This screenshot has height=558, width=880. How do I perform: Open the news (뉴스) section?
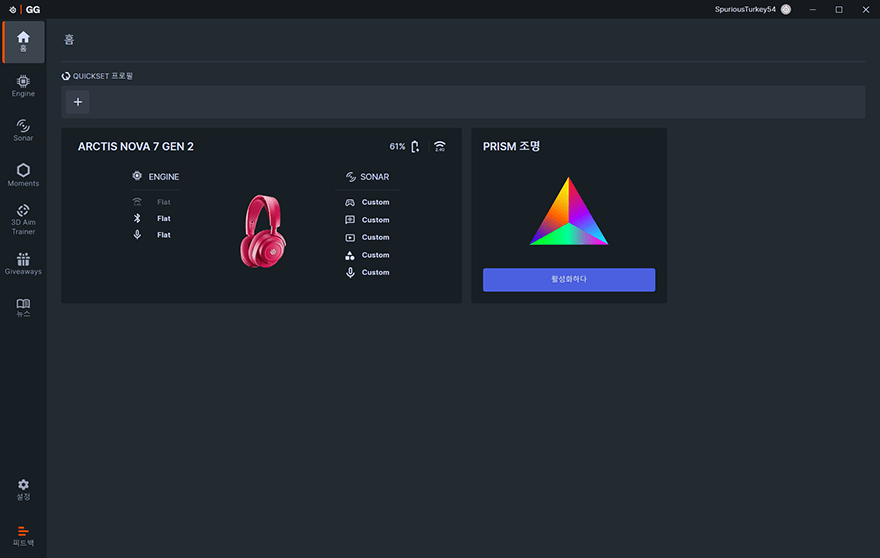(23, 308)
